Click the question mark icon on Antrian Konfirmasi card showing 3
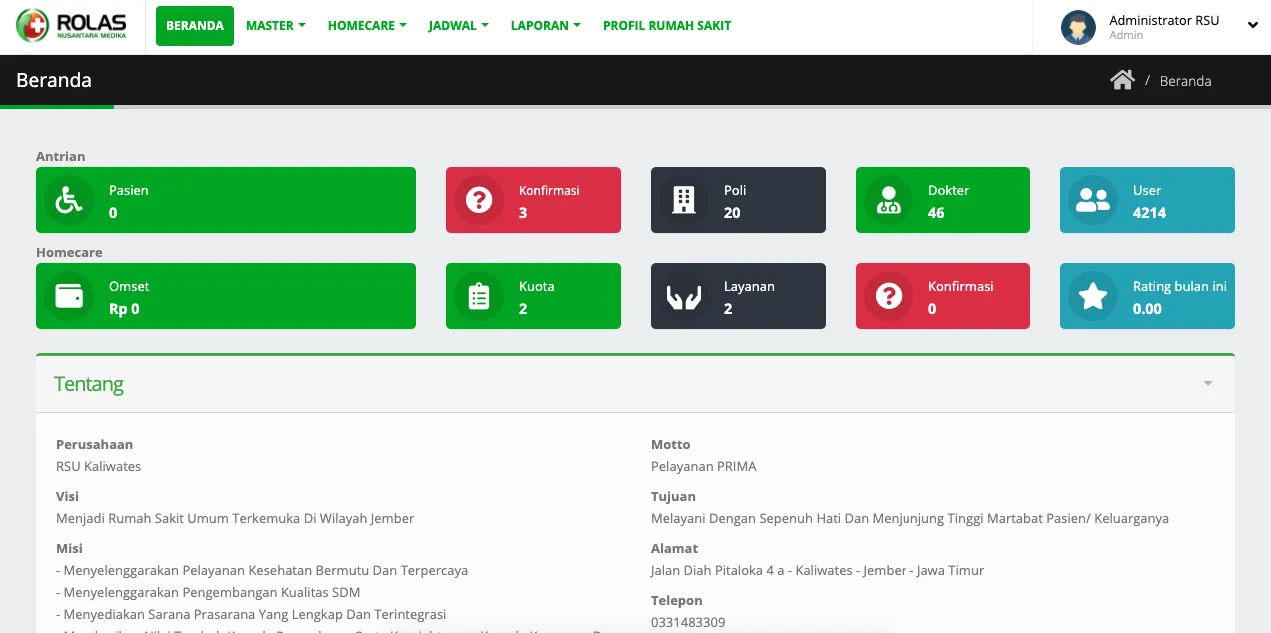 (479, 200)
